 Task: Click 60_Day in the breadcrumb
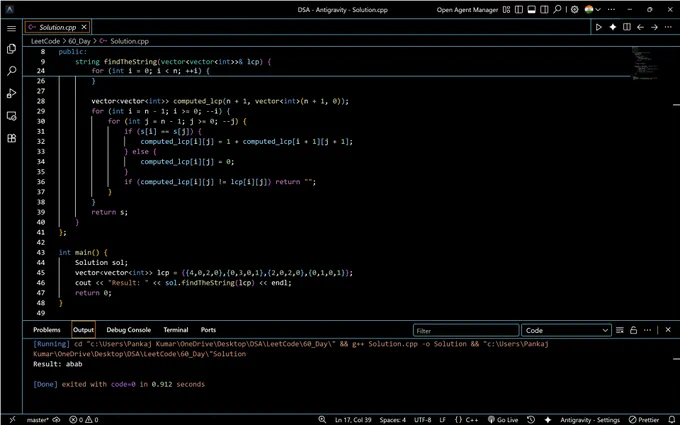79,41
